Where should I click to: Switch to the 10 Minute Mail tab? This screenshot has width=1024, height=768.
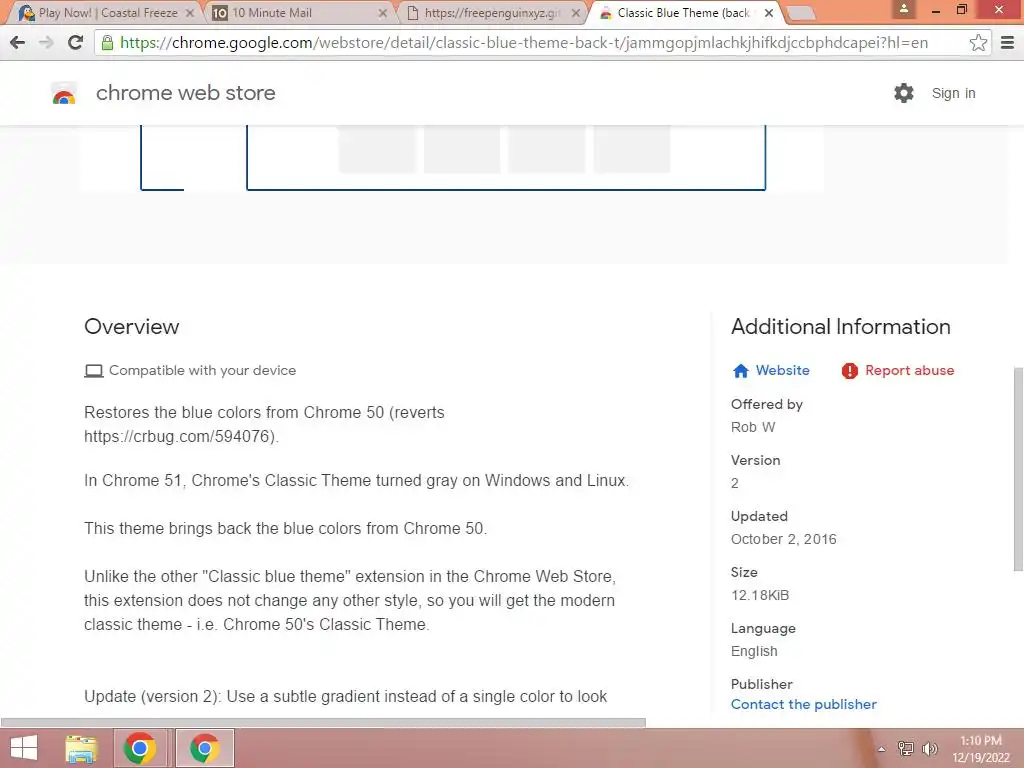(x=297, y=13)
